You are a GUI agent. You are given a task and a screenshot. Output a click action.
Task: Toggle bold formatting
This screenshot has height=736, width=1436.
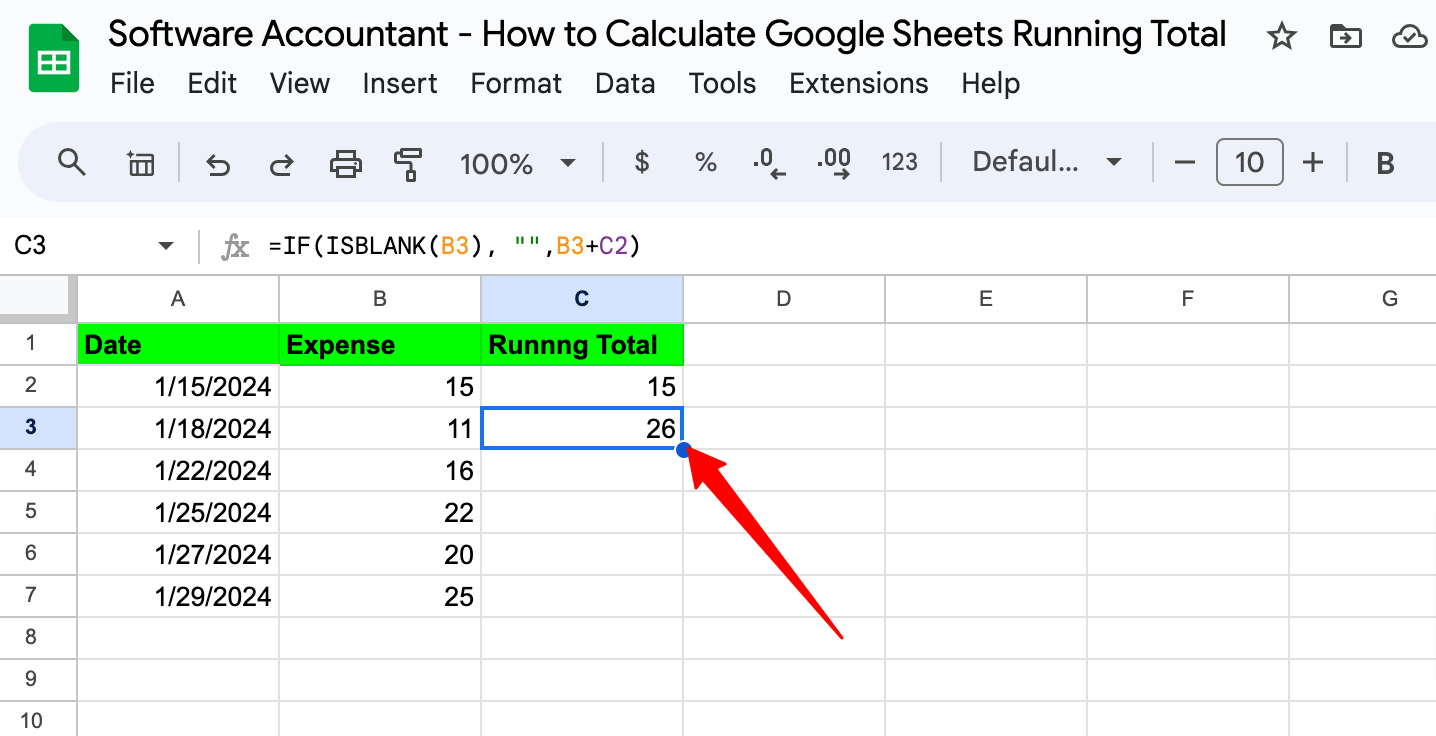point(1385,163)
